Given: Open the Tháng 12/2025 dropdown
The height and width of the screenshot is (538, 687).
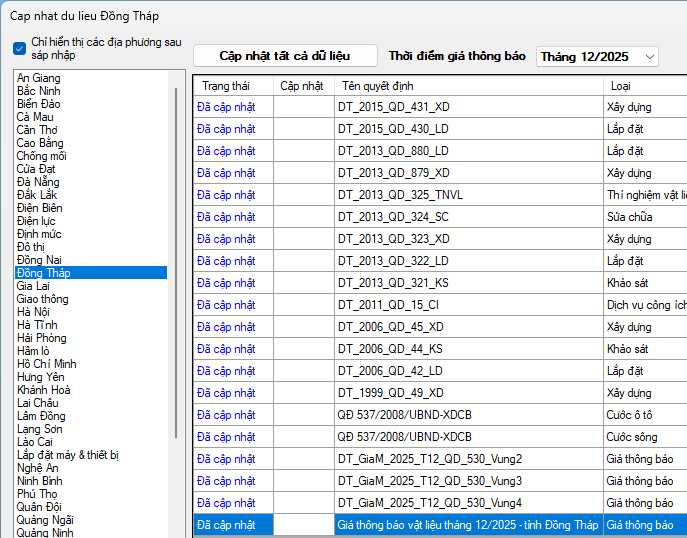Looking at the screenshot, I should (x=597, y=56).
